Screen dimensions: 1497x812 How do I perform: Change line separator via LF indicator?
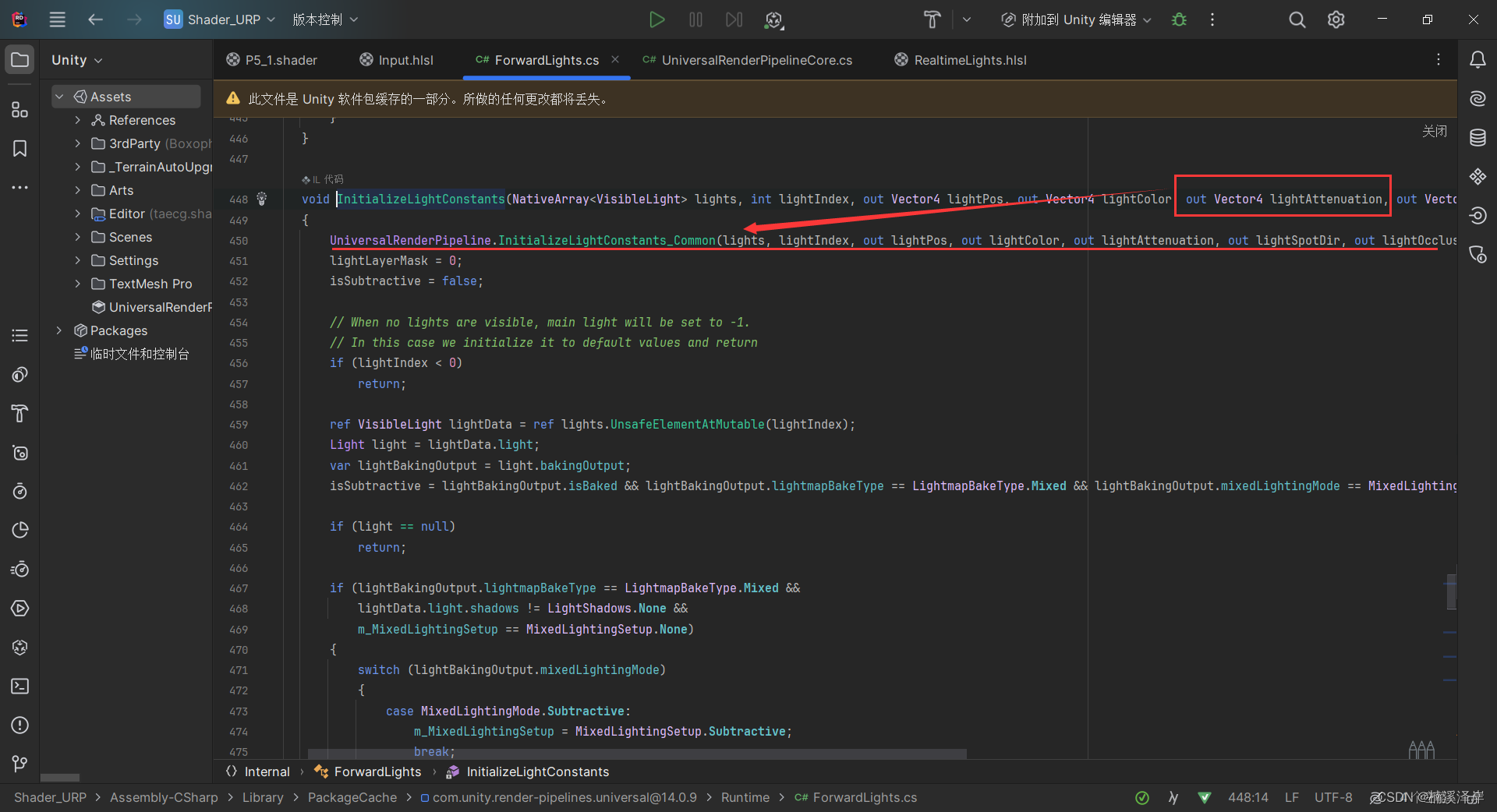(1292, 797)
